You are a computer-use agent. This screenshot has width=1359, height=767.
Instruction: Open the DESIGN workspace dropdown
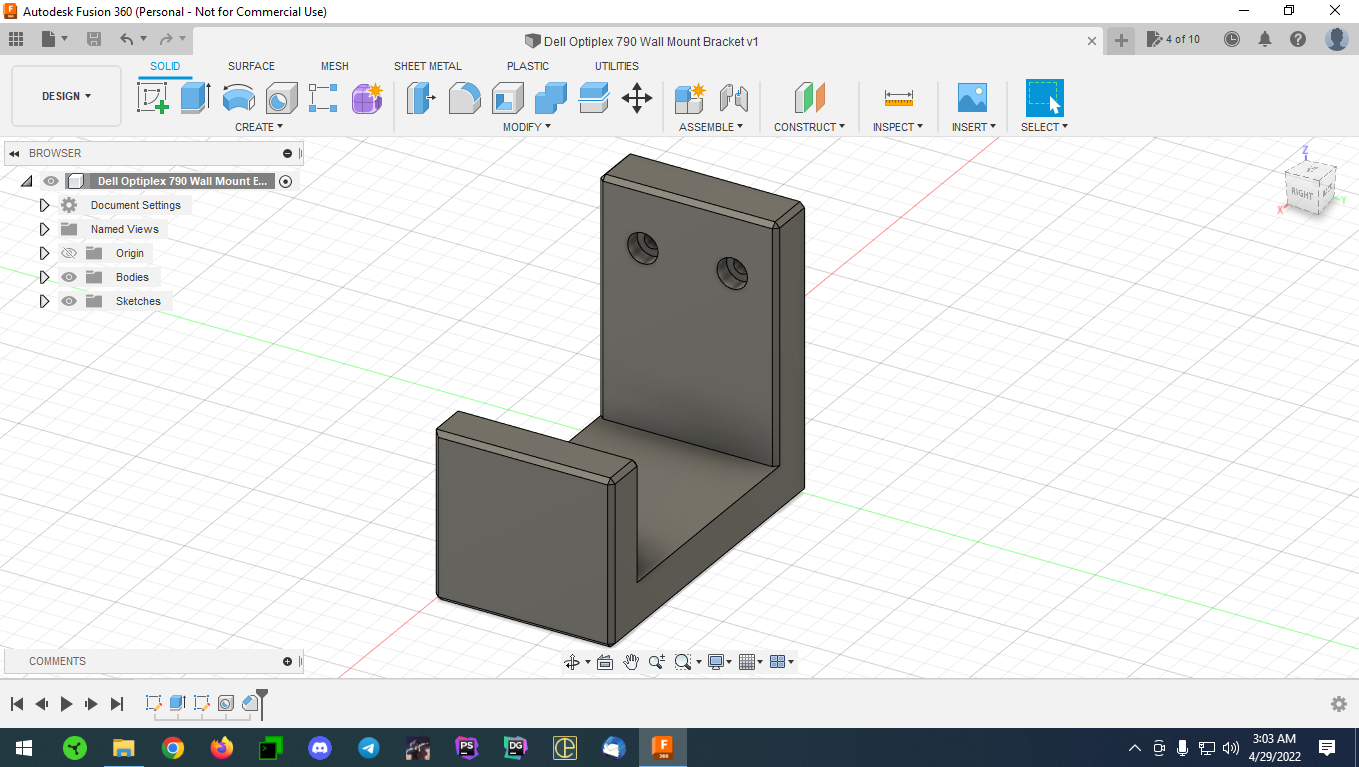67,96
